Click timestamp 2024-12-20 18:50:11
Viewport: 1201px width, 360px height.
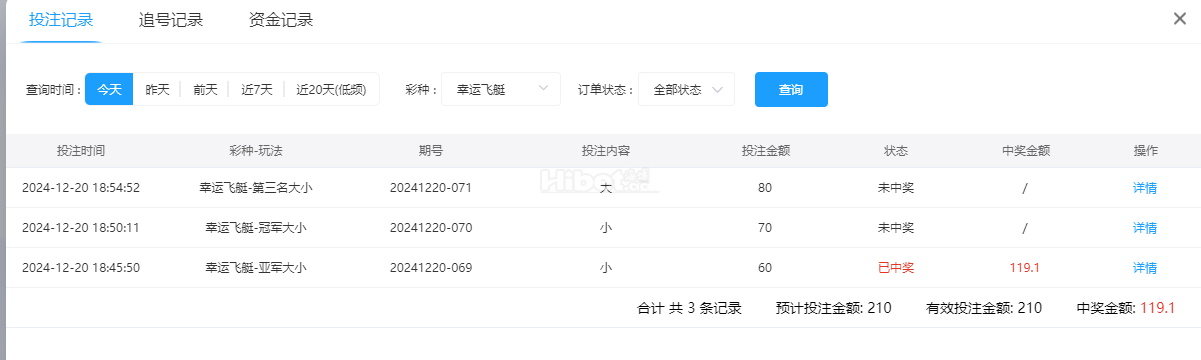[81, 227]
